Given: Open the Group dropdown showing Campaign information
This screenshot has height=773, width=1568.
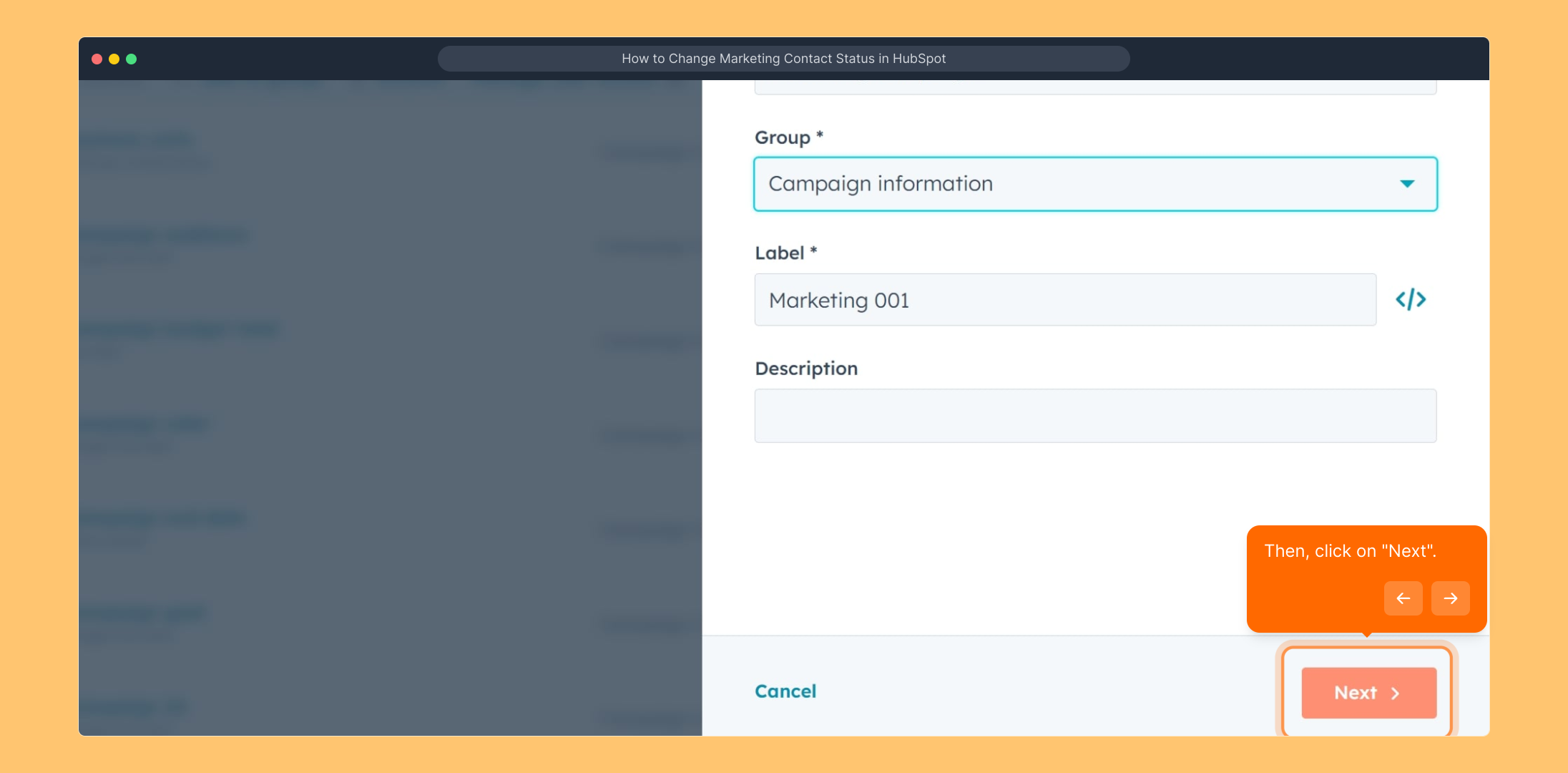Looking at the screenshot, I should (1073, 184).
